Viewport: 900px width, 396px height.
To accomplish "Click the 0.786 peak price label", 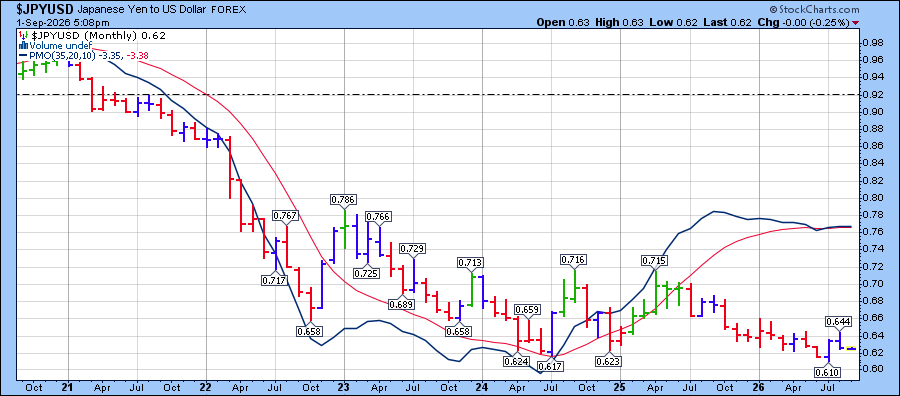I will tap(343, 200).
